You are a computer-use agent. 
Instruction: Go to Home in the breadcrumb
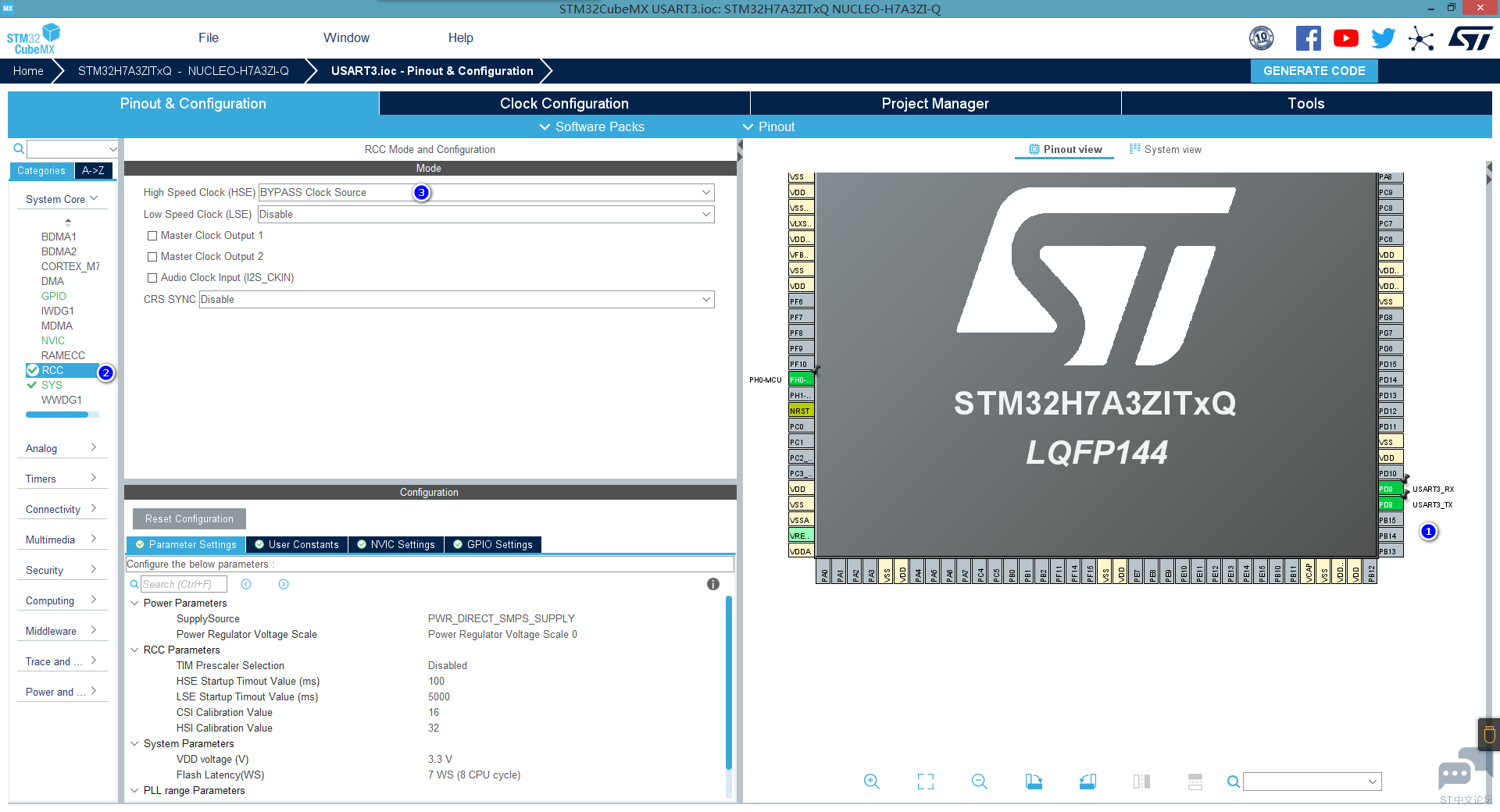click(28, 71)
